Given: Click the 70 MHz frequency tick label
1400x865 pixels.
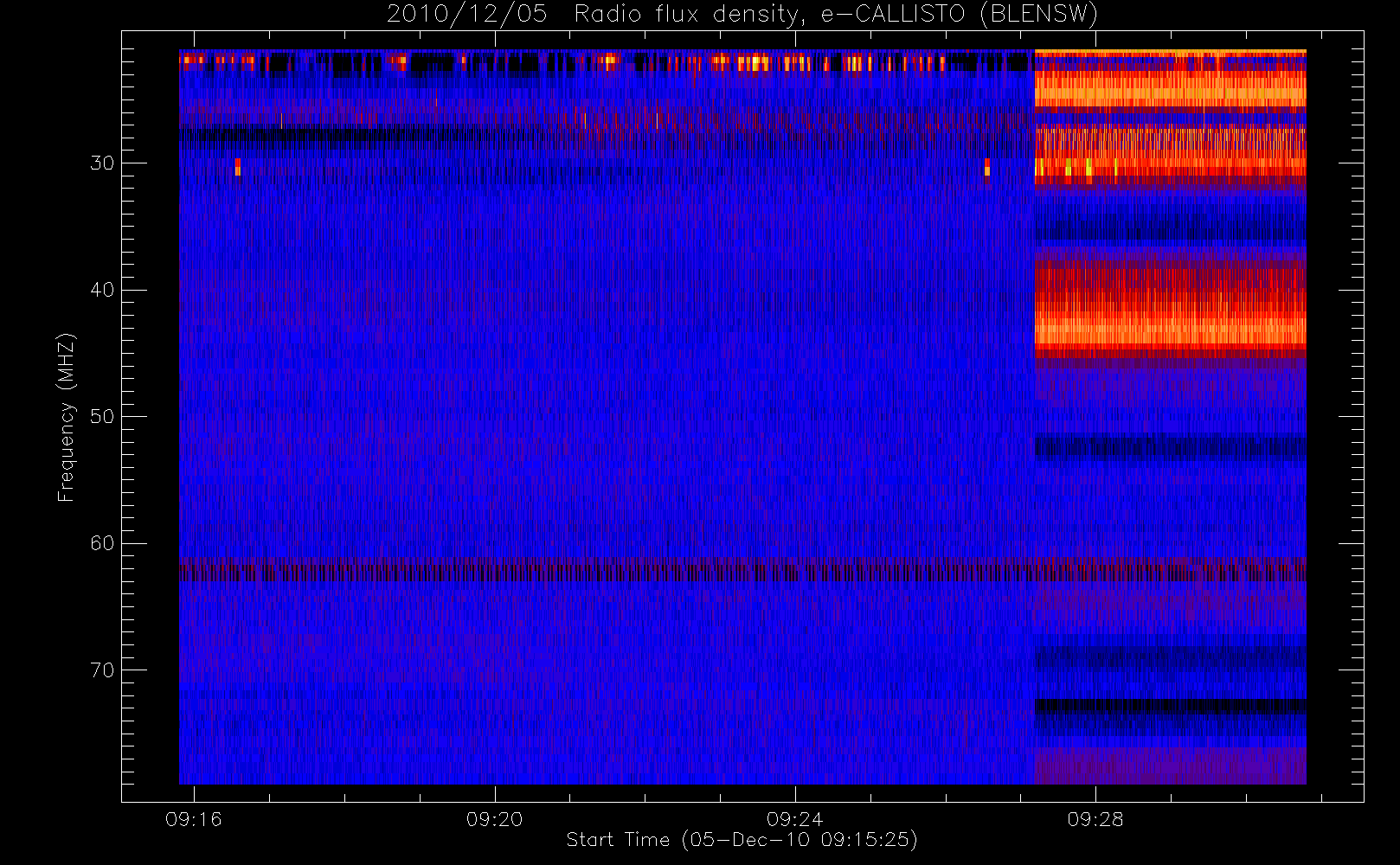Looking at the screenshot, I should [x=102, y=670].
